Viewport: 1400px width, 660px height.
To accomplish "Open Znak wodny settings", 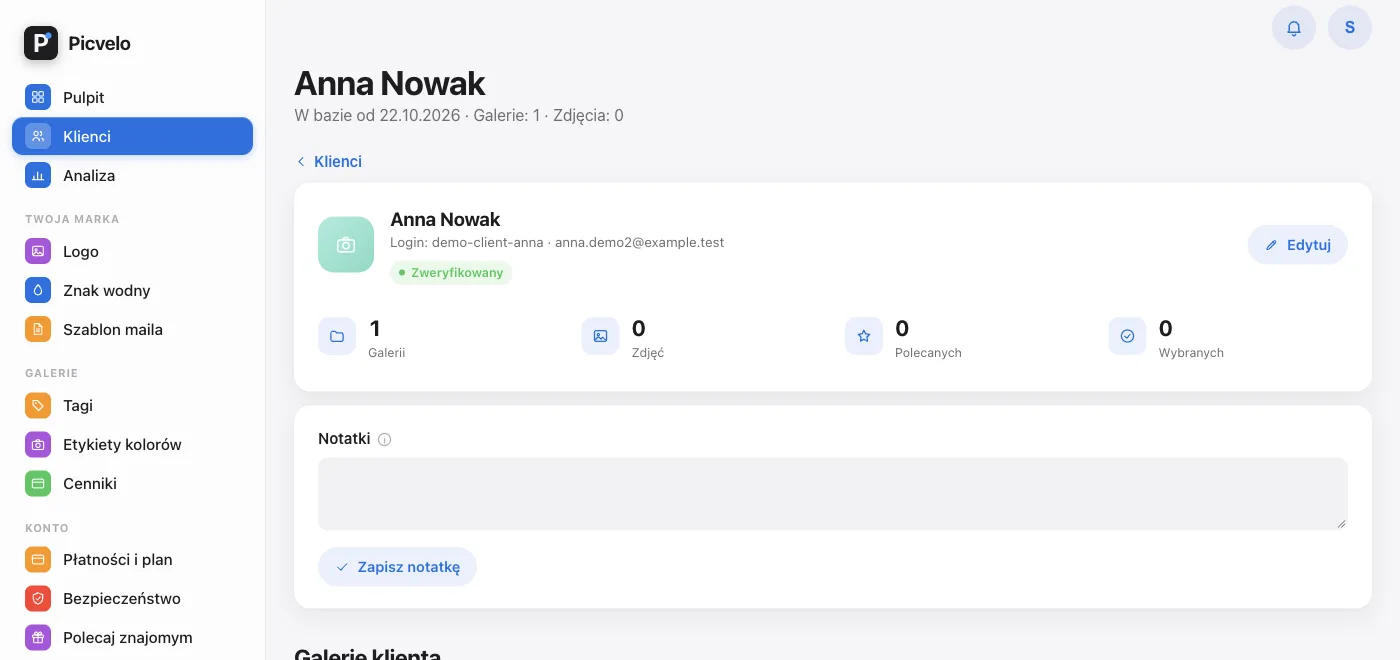I will 132,290.
